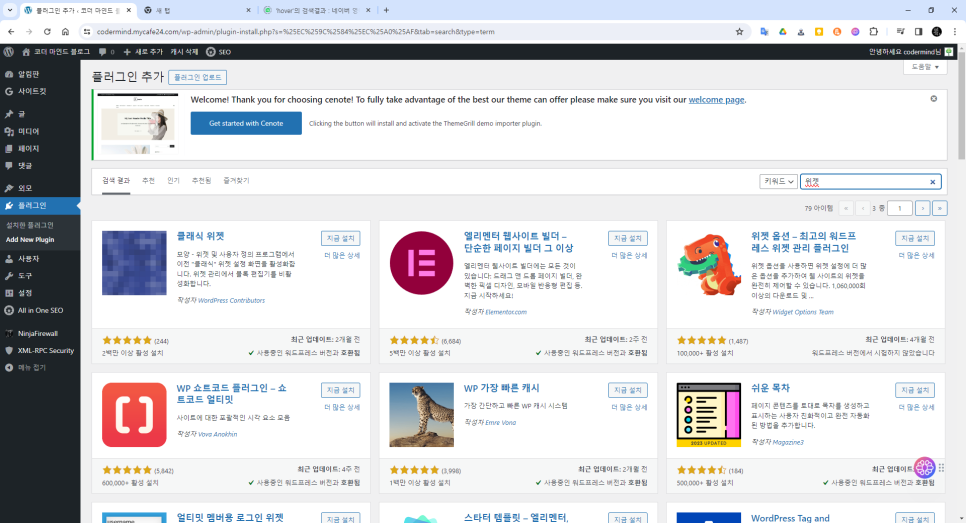Screen dimensions: 966x523
Task: Expand the 도움말 help dropdown
Action: click(x=925, y=67)
